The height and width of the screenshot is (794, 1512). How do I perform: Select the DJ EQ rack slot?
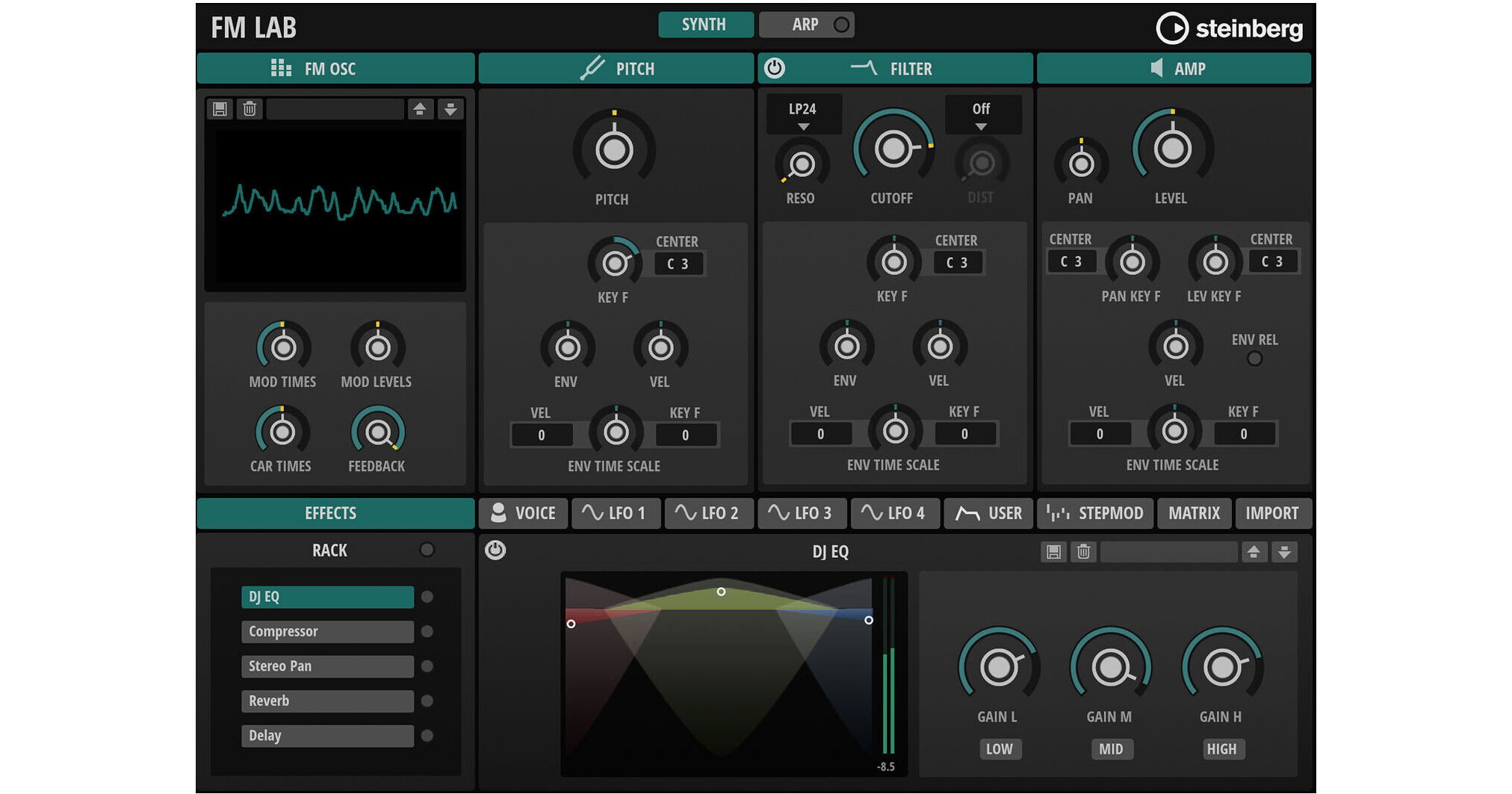tap(327, 597)
